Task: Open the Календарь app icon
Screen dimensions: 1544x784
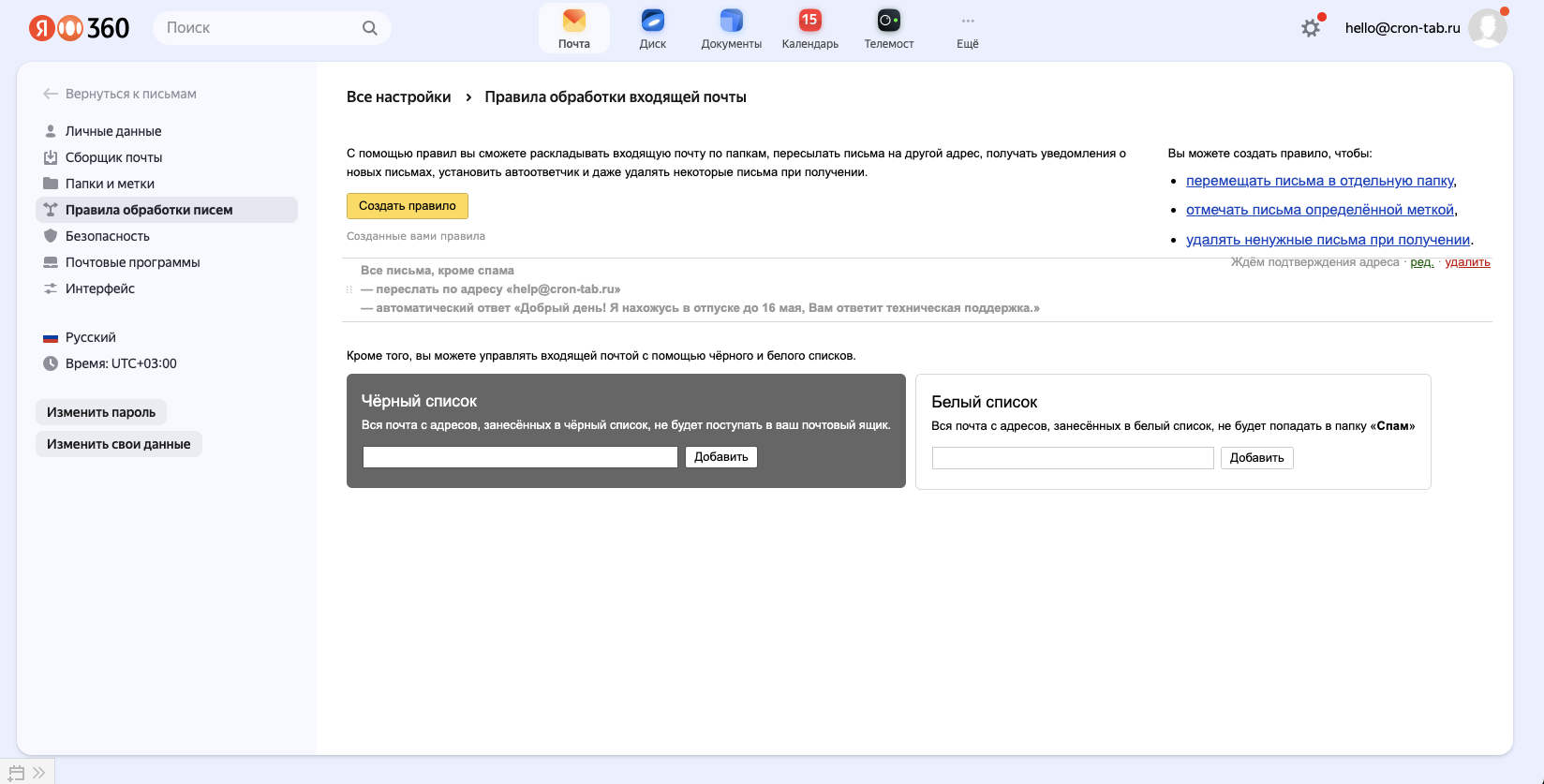Action: 810,28
